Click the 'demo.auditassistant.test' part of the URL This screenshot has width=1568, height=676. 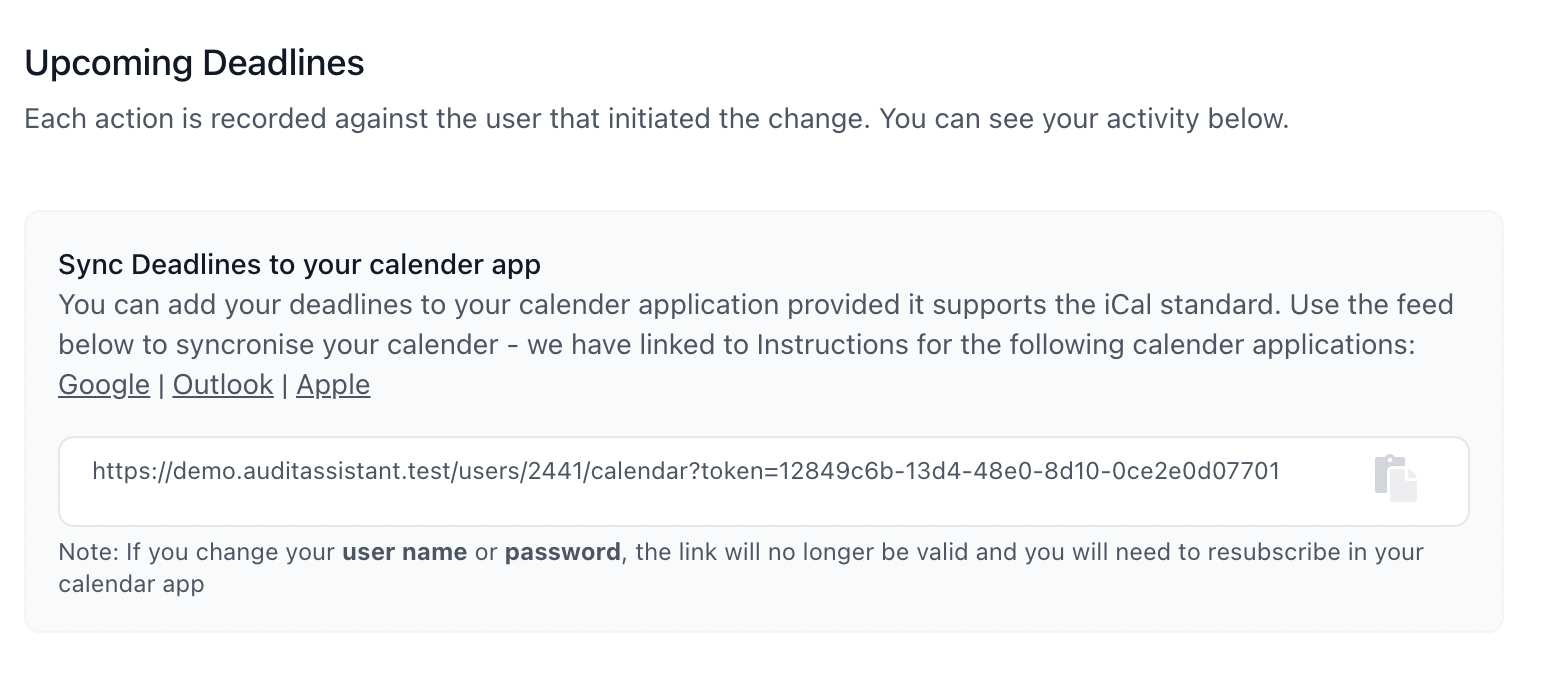coord(295,471)
